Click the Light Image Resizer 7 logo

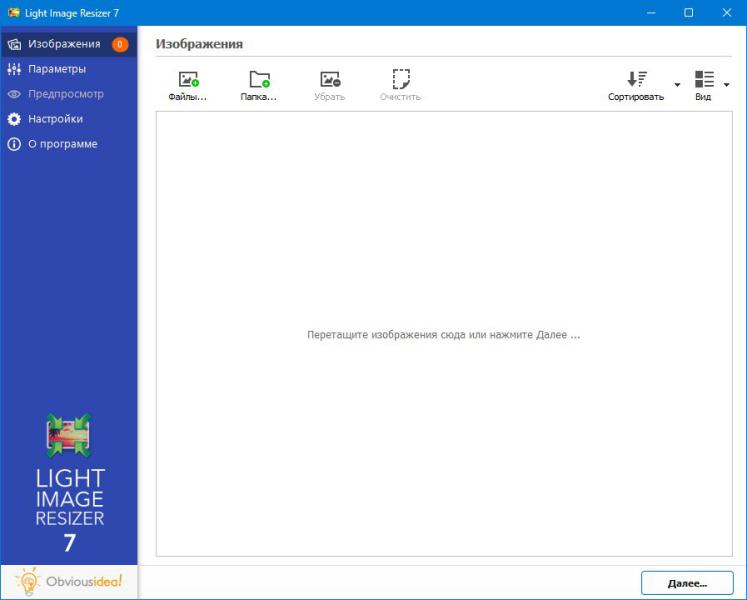point(69,480)
